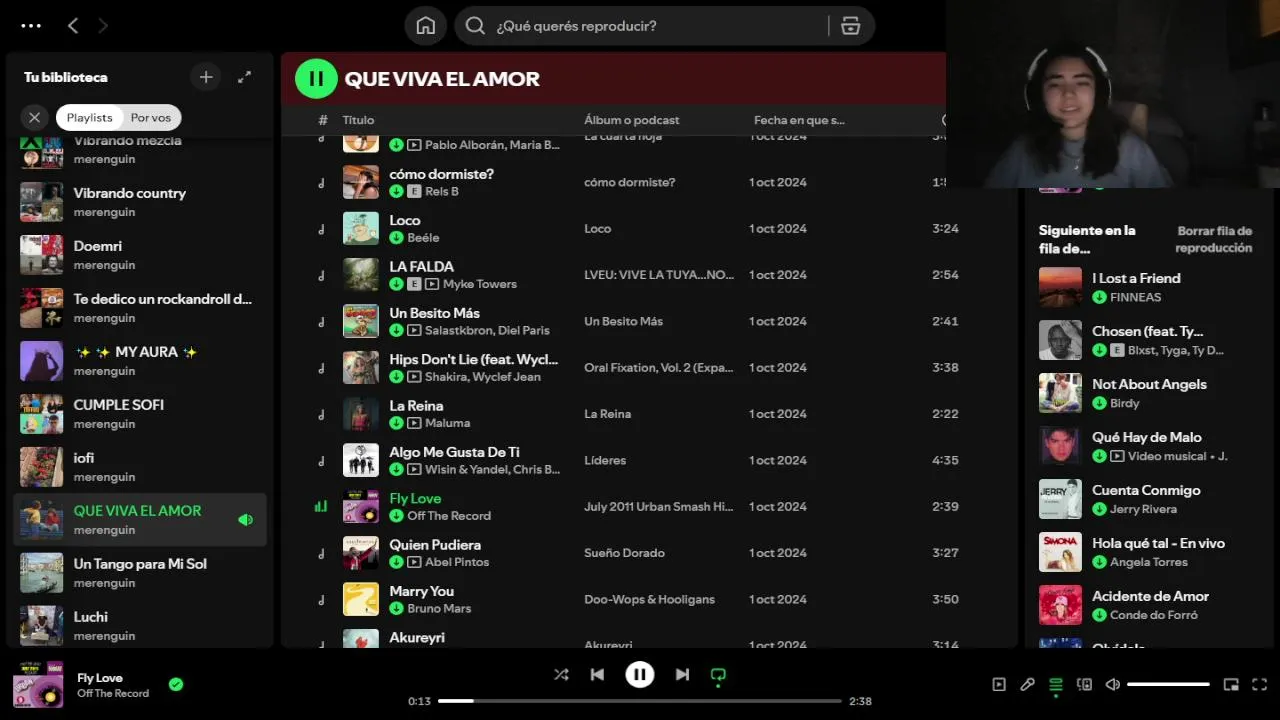Clear the library filter with X

[x=35, y=117]
